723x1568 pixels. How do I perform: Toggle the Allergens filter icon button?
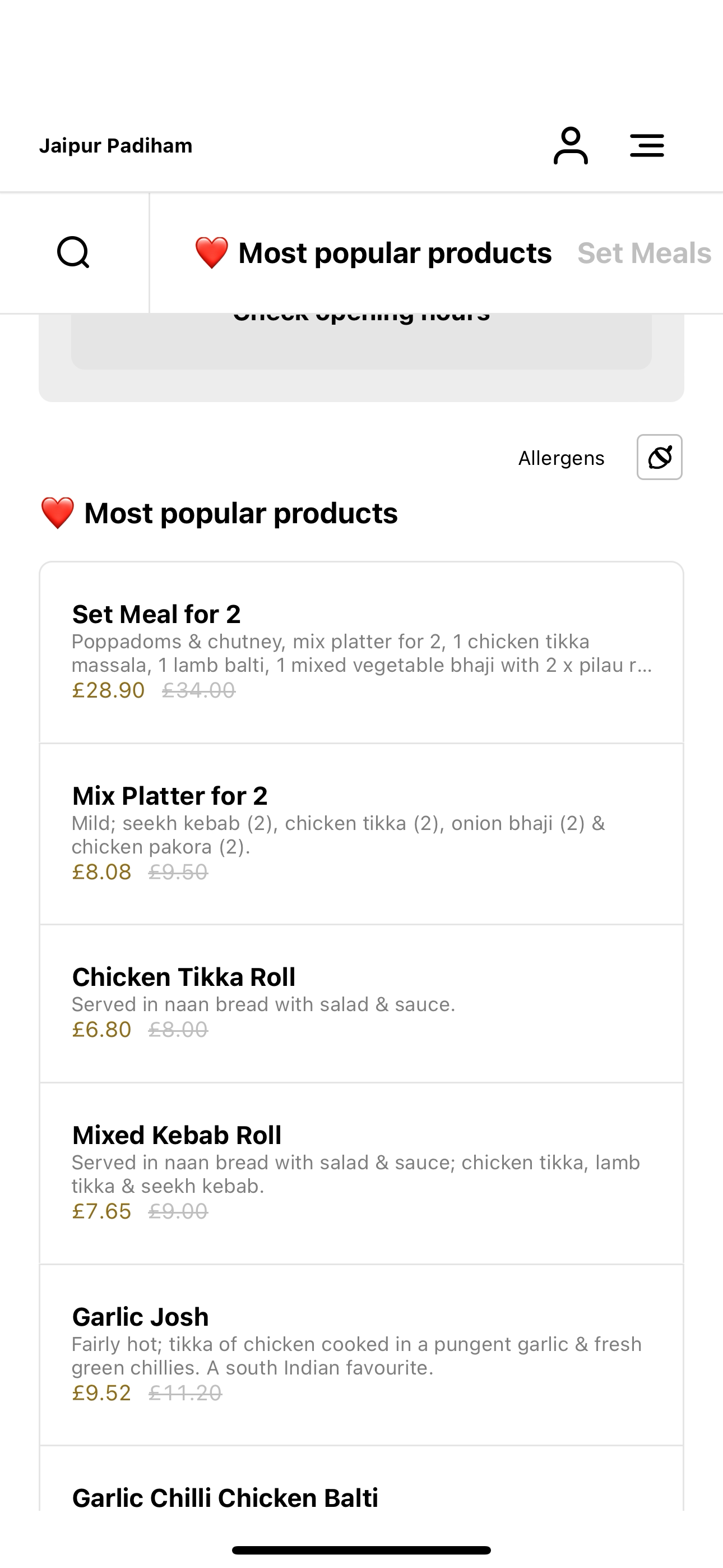click(x=660, y=457)
